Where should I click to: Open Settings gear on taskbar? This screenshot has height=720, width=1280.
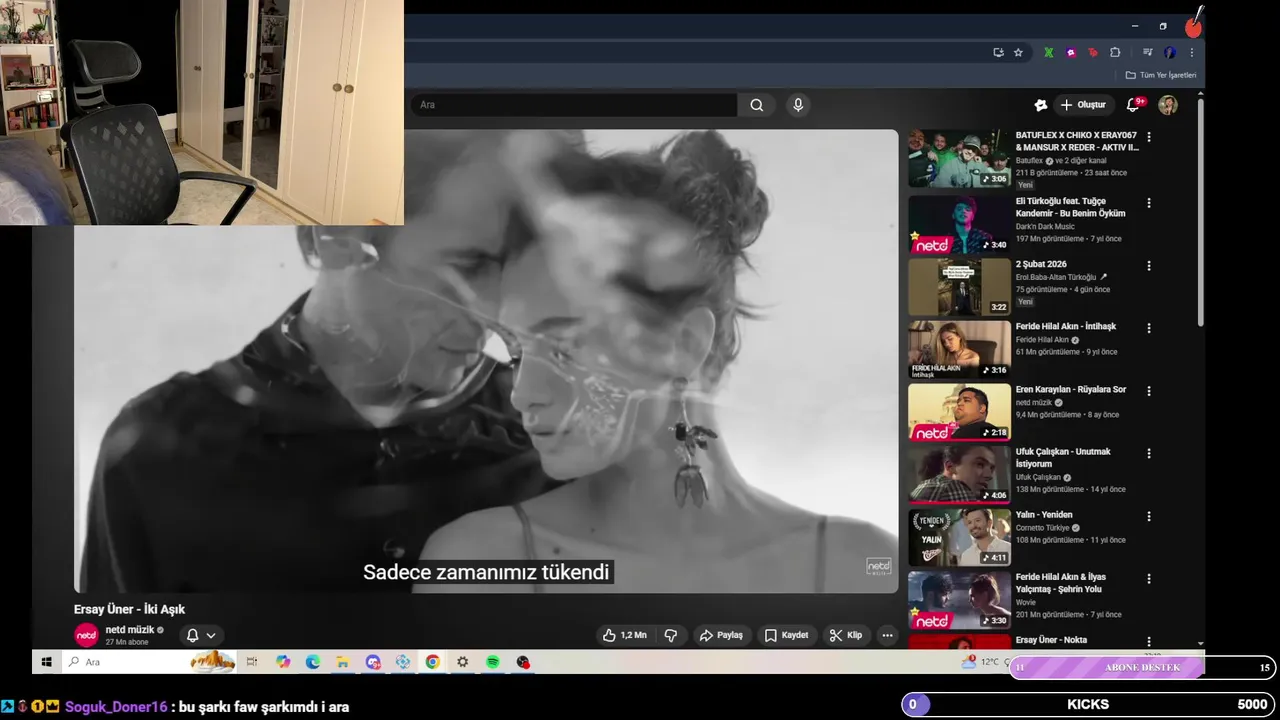tap(462, 662)
